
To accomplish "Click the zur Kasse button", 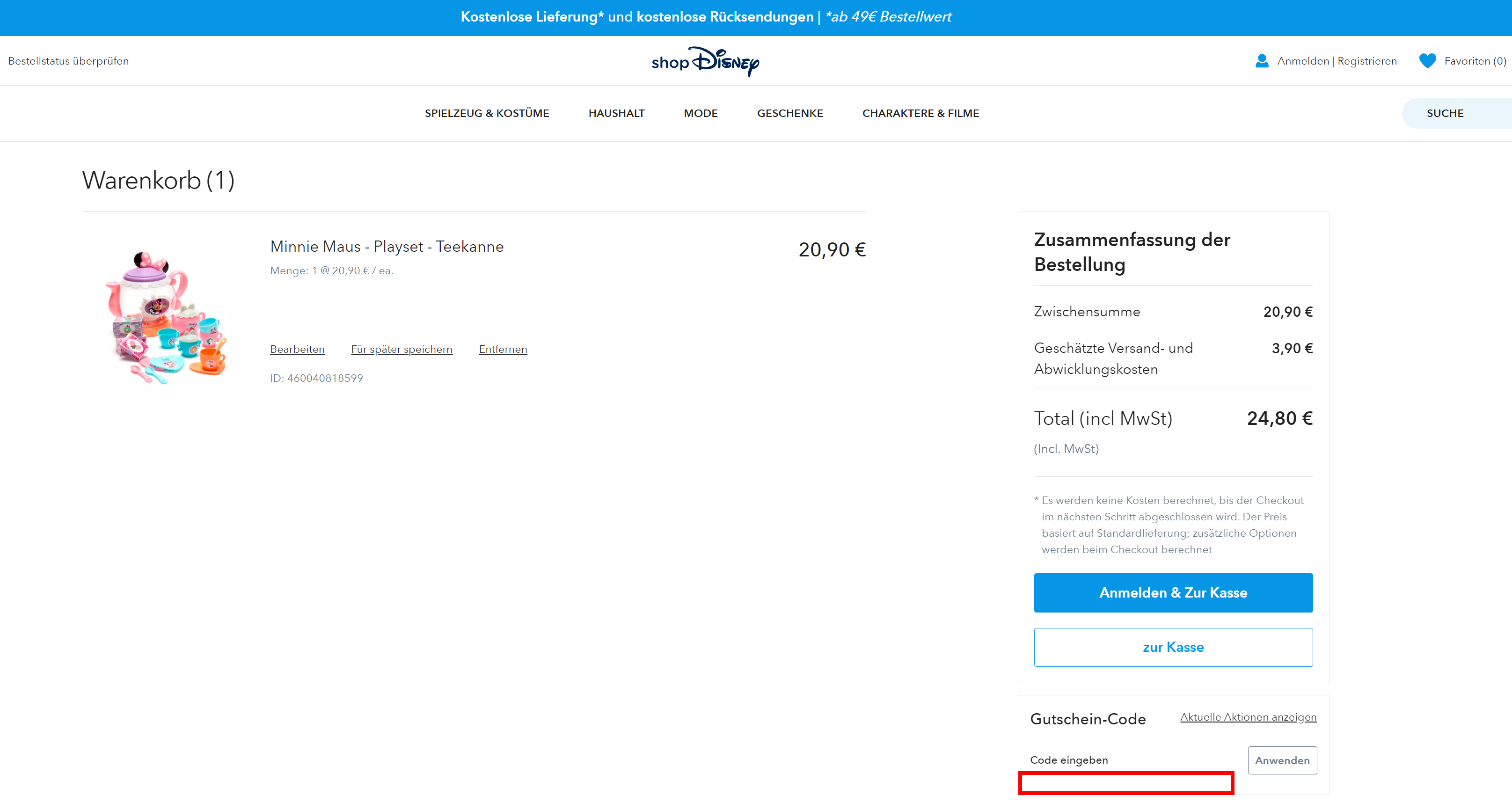I will [1173, 648].
